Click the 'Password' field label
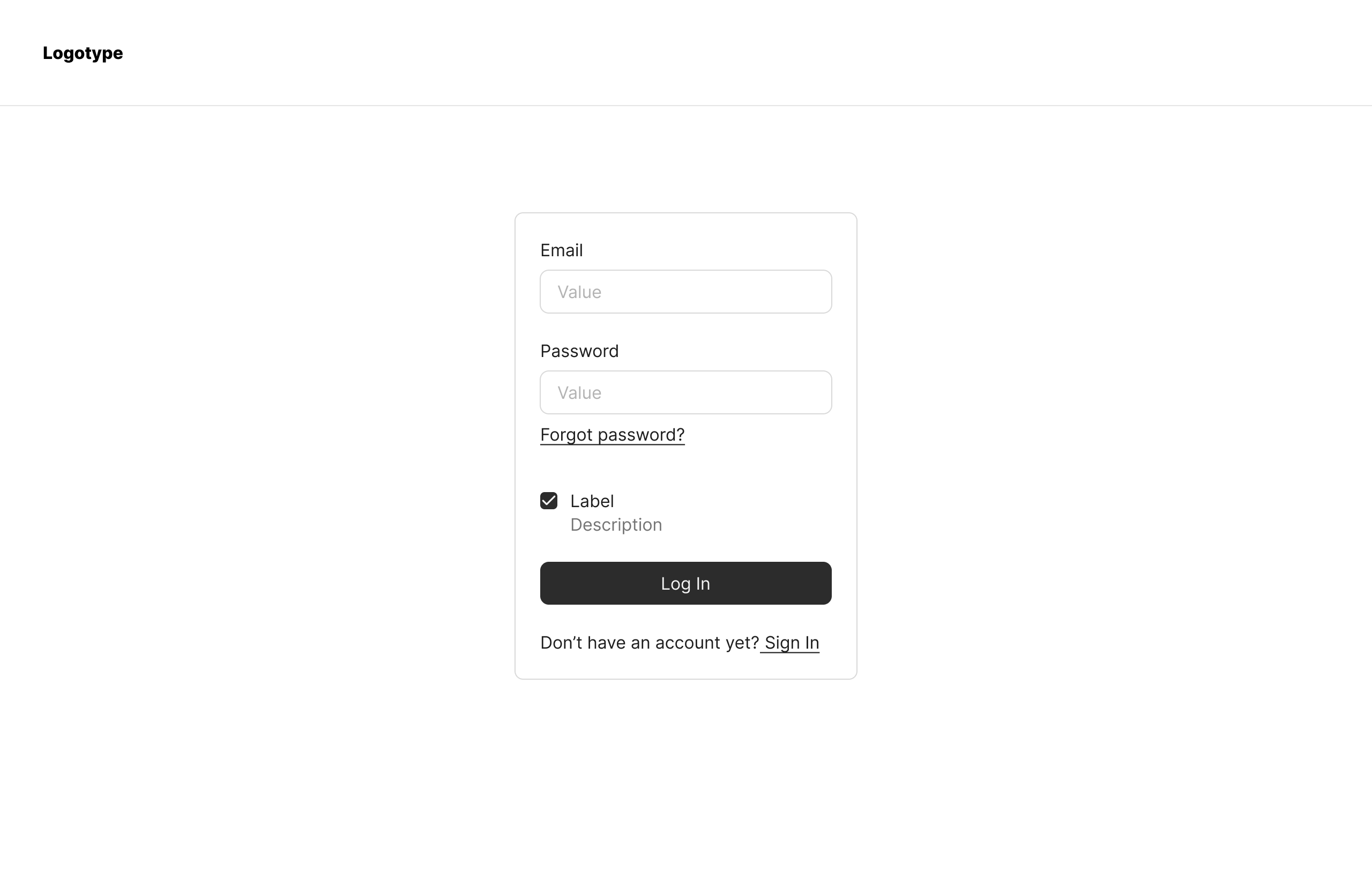Viewport: 1372px width, 892px height. point(579,351)
